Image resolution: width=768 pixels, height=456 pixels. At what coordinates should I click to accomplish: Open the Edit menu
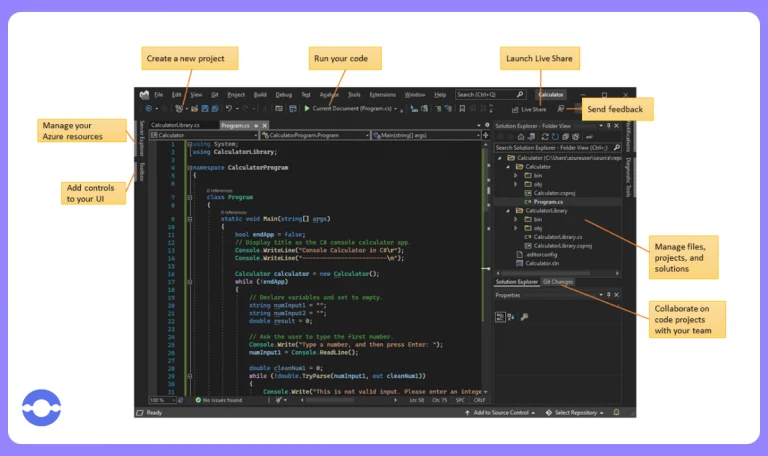tap(176, 95)
